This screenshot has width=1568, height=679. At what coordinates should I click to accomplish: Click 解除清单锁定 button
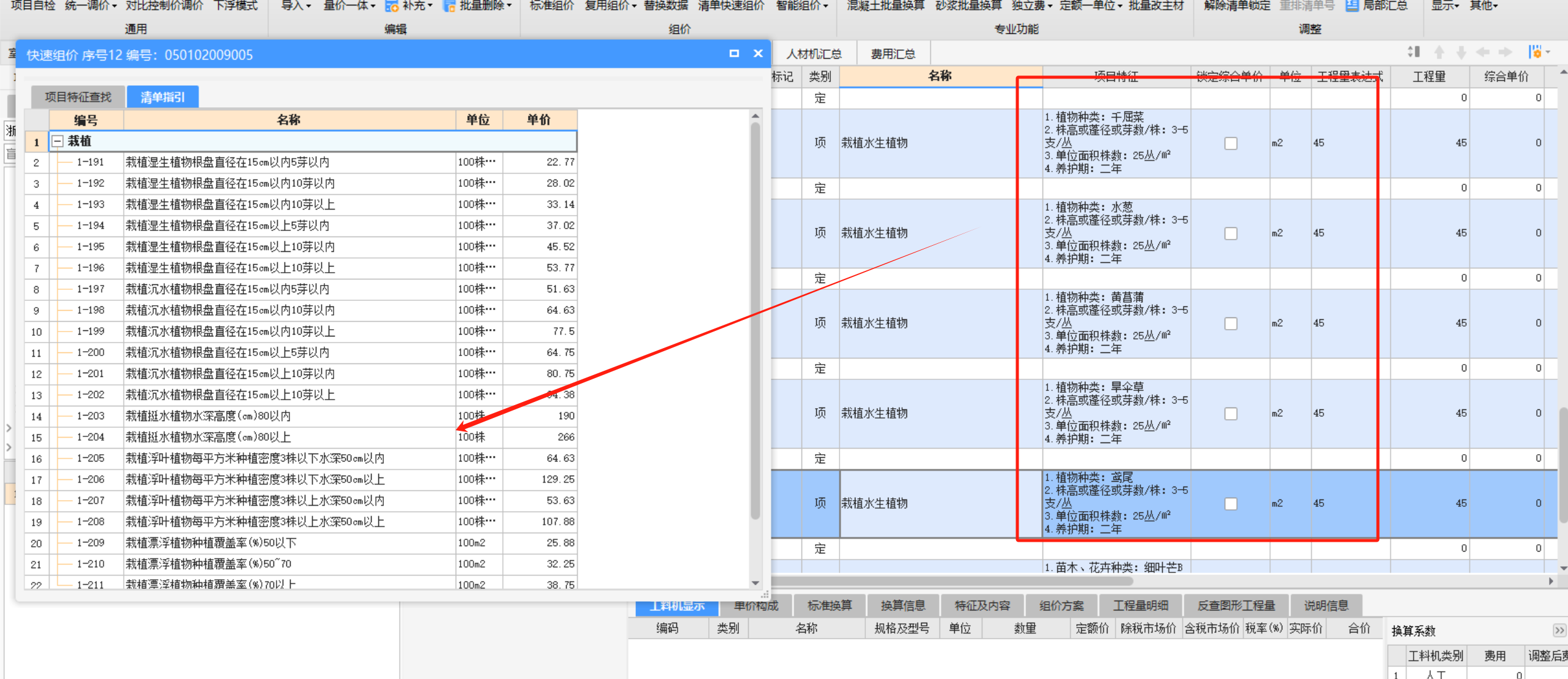[x=1237, y=6]
